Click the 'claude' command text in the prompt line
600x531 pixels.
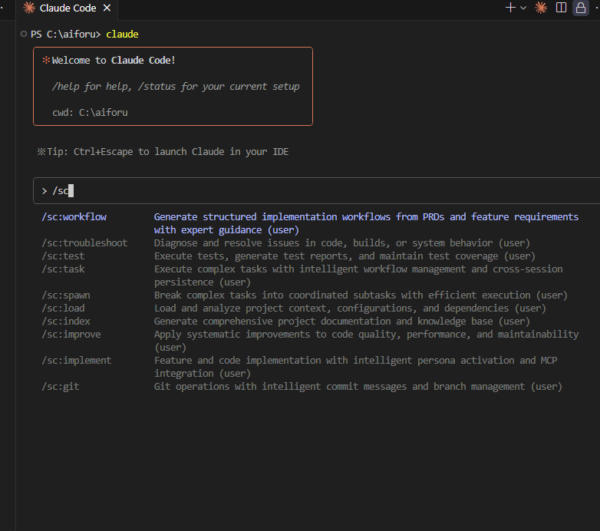point(122,34)
